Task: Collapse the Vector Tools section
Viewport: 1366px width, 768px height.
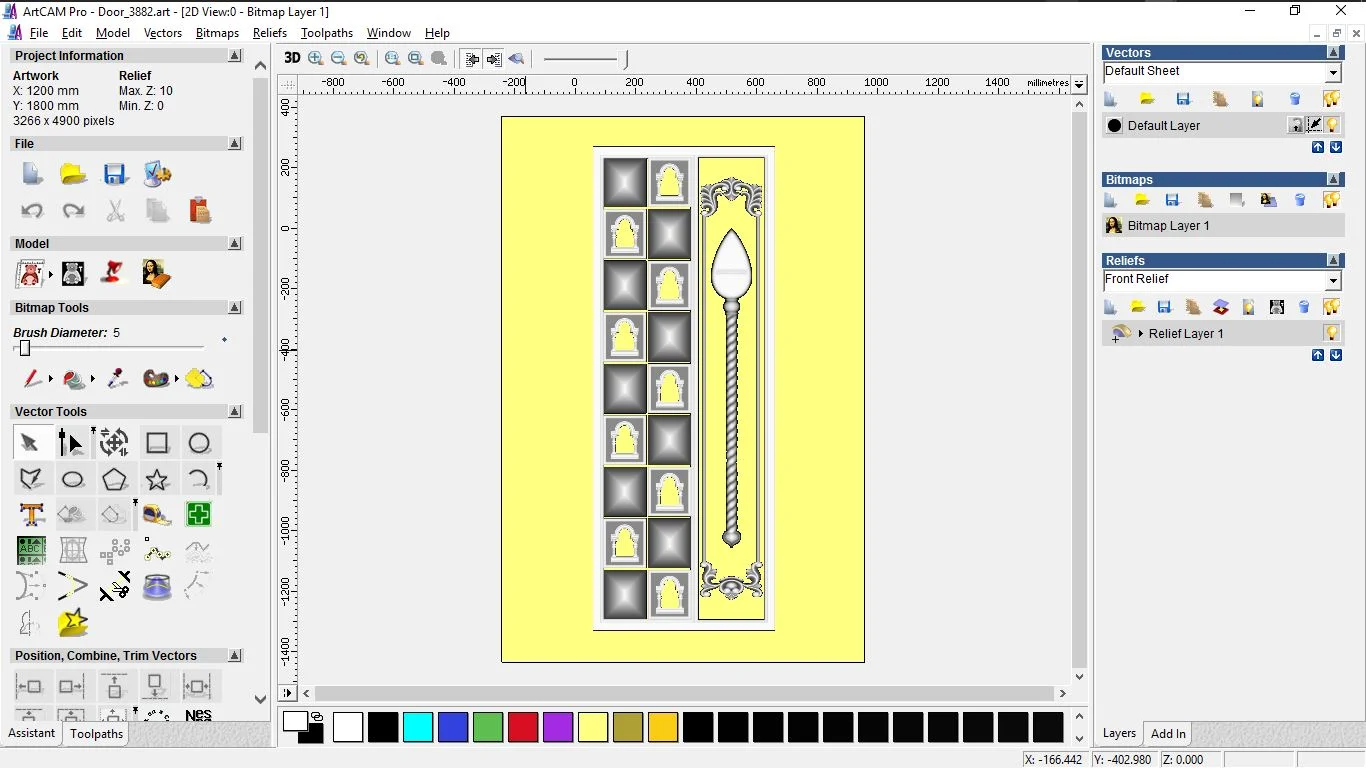Action: coord(235,411)
